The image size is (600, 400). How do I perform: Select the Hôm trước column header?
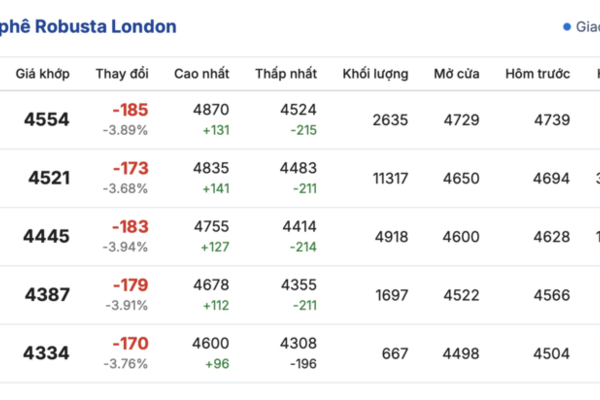(x=537, y=74)
